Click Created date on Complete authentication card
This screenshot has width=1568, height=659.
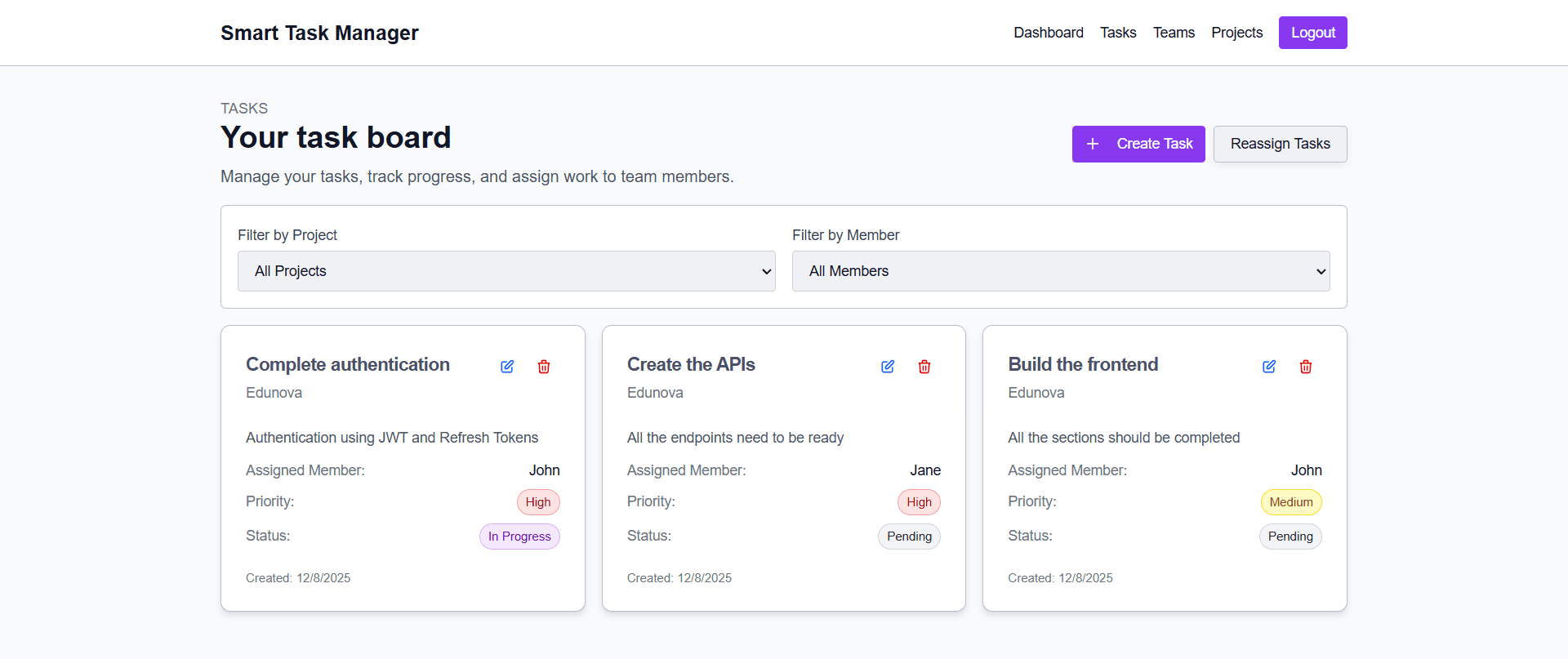click(x=298, y=578)
